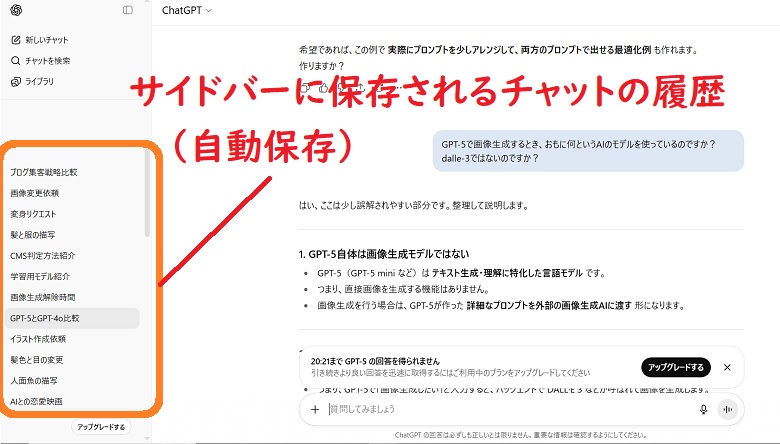The image size is (780, 444).
Task: Click the sidebar chat history scrollbar
Action: pos(147,200)
